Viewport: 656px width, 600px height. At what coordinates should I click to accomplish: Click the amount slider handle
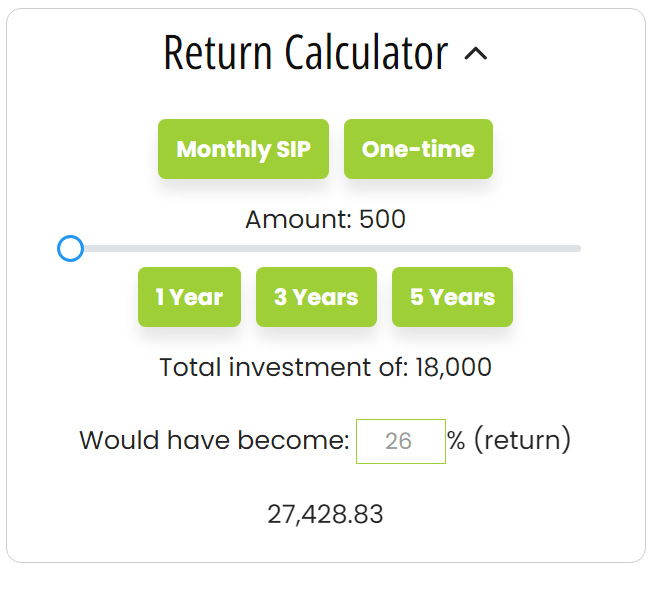[x=70, y=248]
